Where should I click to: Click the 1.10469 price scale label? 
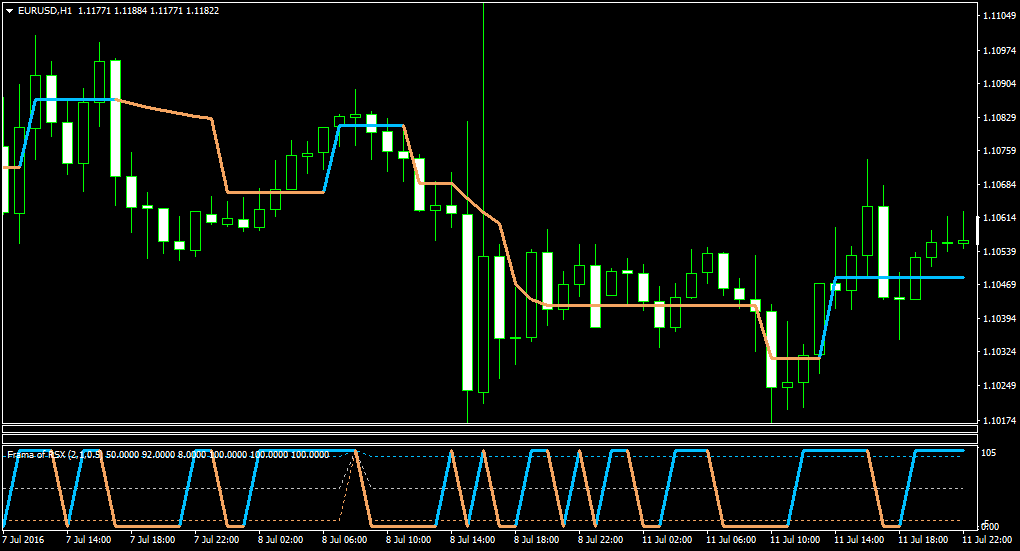pos(1000,285)
